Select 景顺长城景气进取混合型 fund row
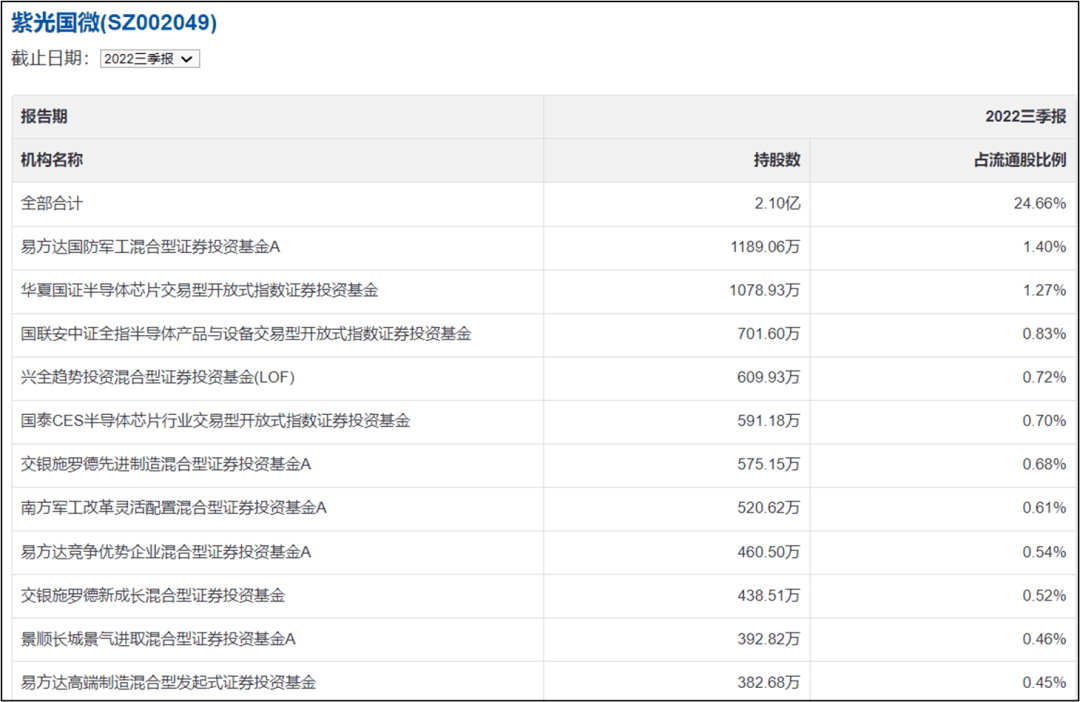1080x702 pixels. [x=159, y=639]
